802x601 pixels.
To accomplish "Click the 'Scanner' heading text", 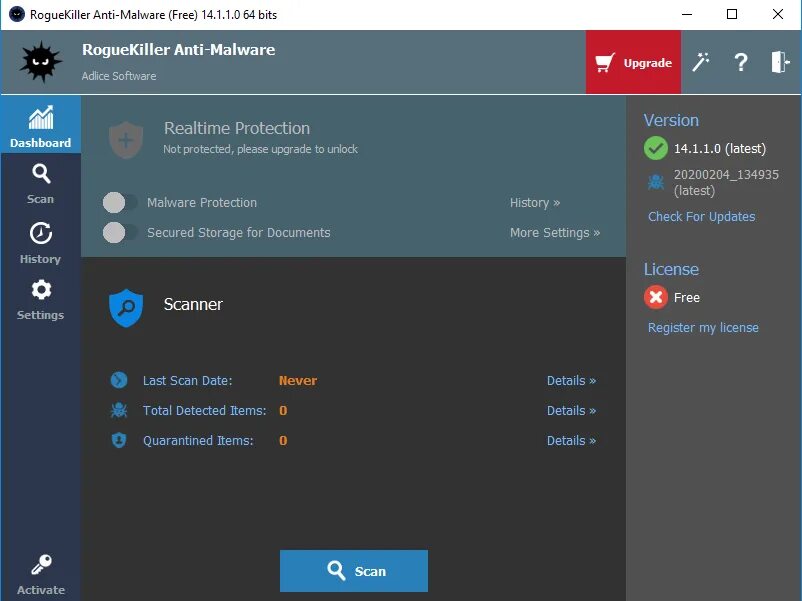I will [193, 304].
